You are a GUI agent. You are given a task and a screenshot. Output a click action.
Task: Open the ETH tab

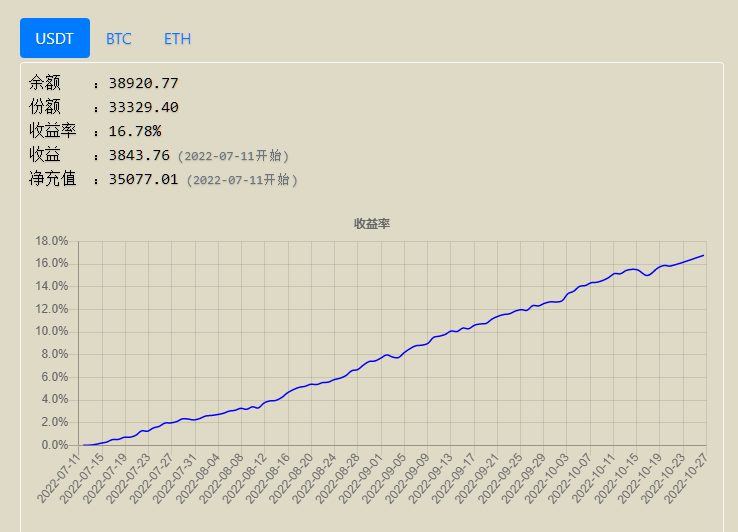(177, 39)
